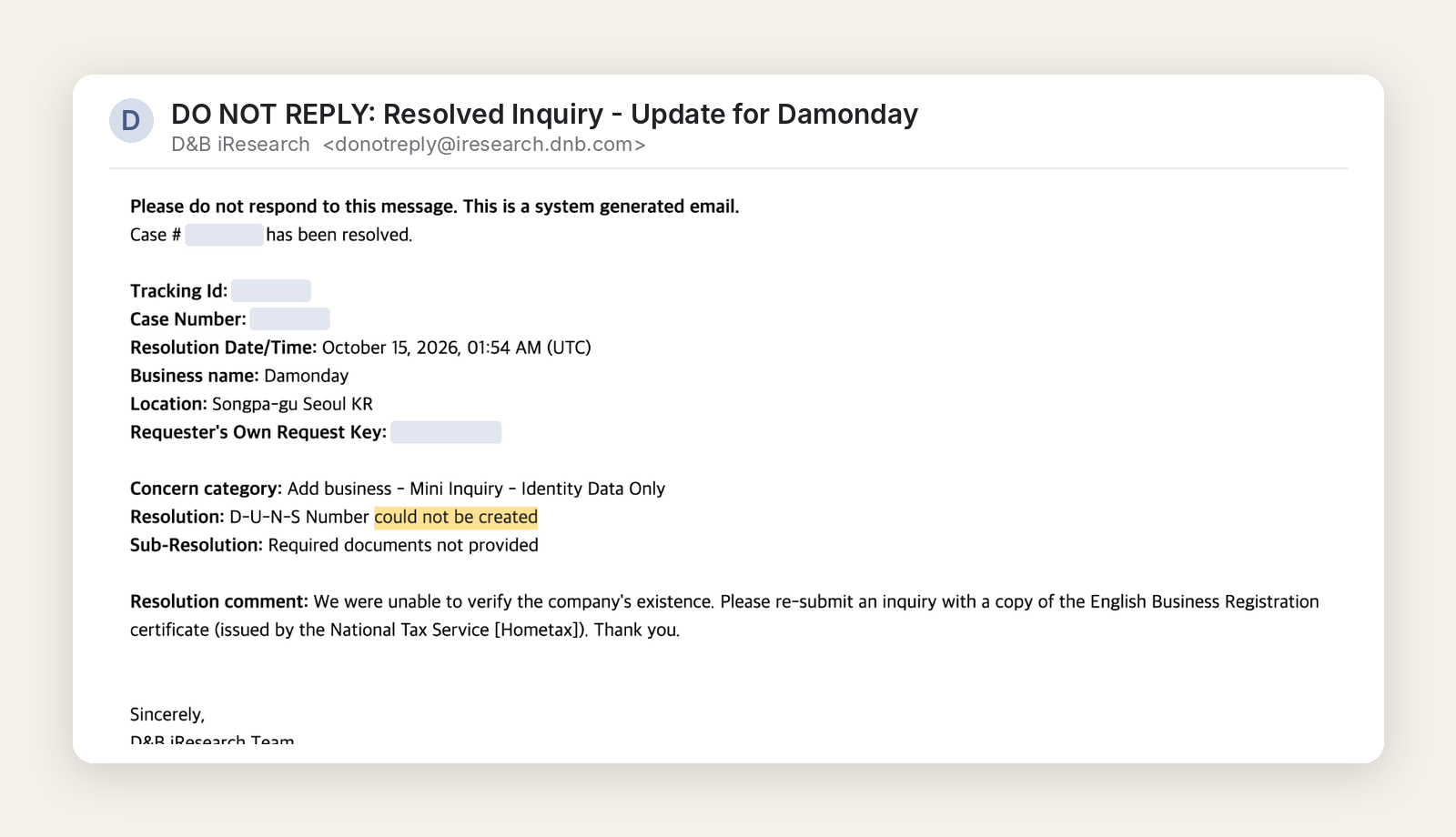The height and width of the screenshot is (837, 1456).
Task: Click the bold 'Please do not respond' notice
Action: [435, 207]
